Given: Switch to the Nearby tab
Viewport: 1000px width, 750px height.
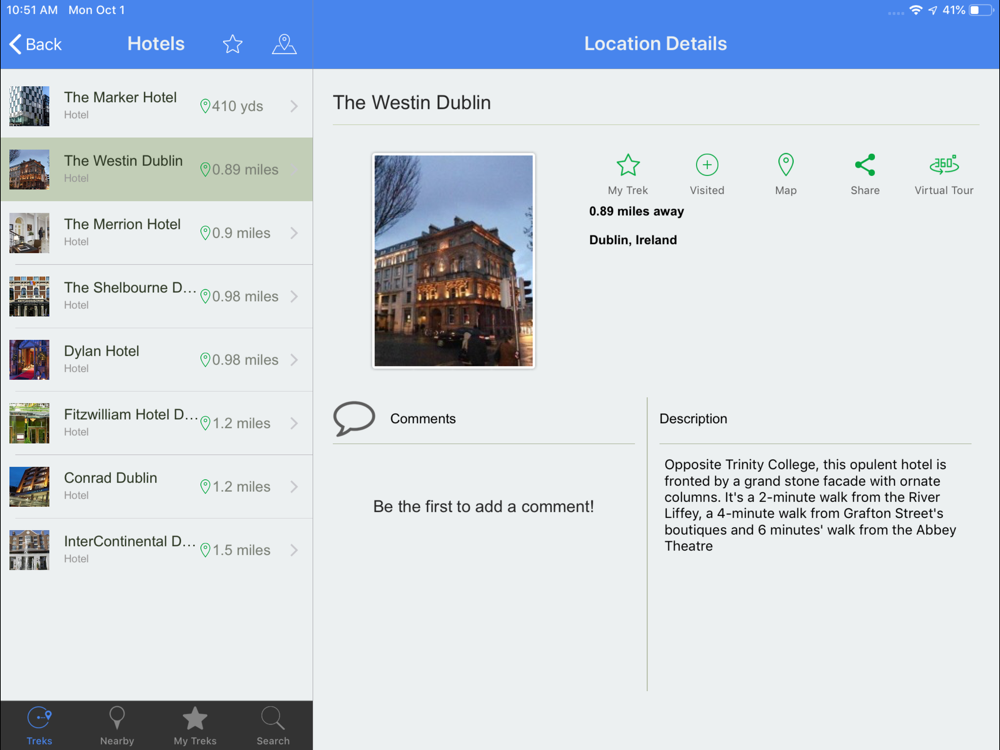Looking at the screenshot, I should coord(117,726).
